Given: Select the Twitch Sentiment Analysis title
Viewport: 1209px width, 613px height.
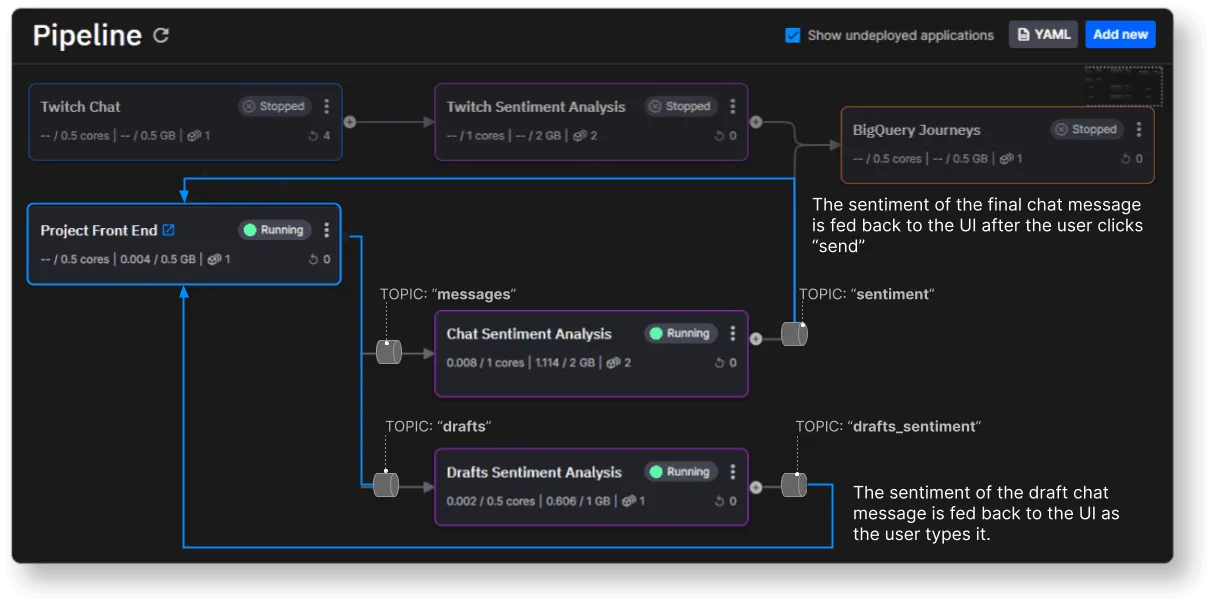Looking at the screenshot, I should tap(536, 106).
